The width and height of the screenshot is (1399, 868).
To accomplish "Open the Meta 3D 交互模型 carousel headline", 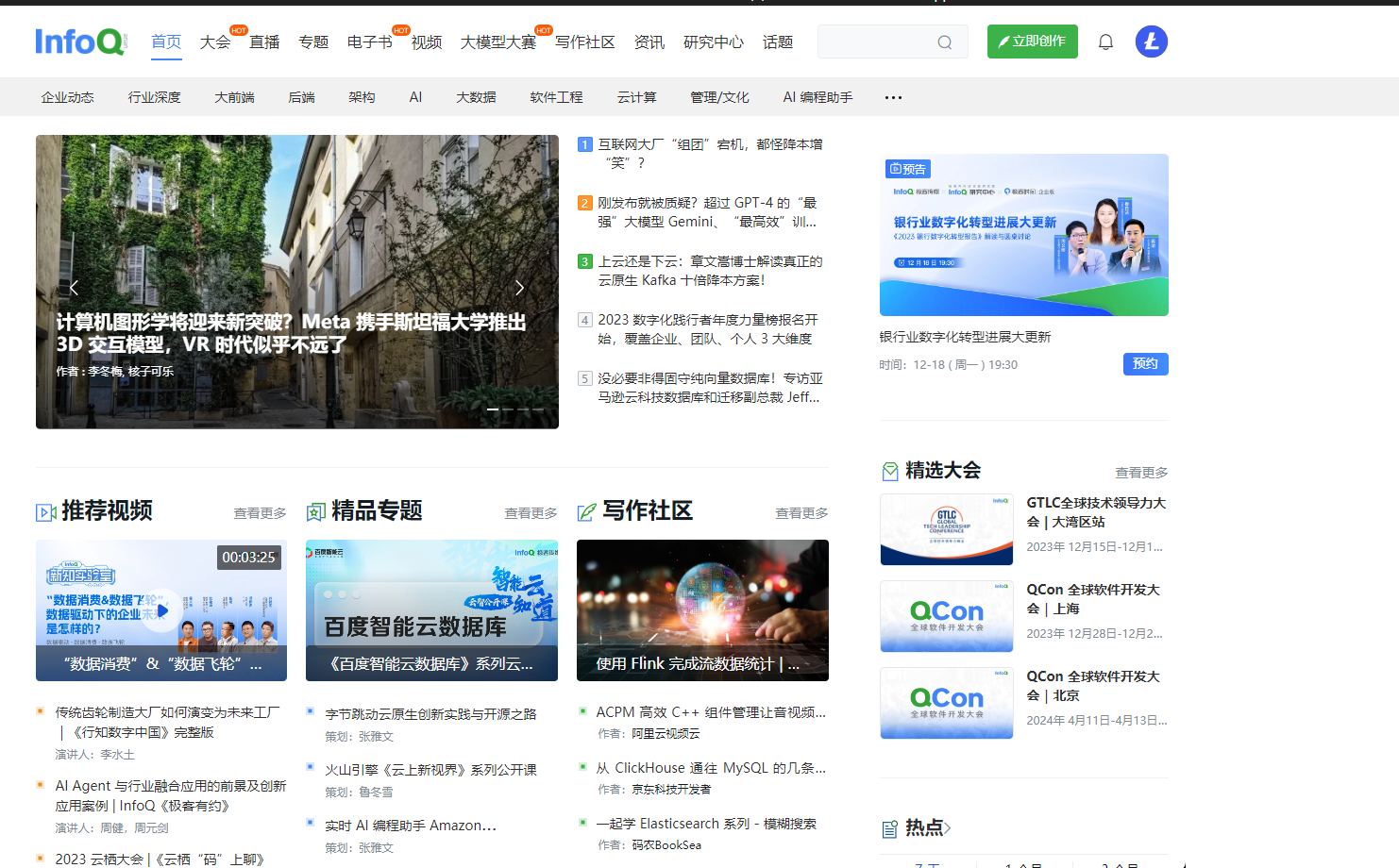I will 291,333.
